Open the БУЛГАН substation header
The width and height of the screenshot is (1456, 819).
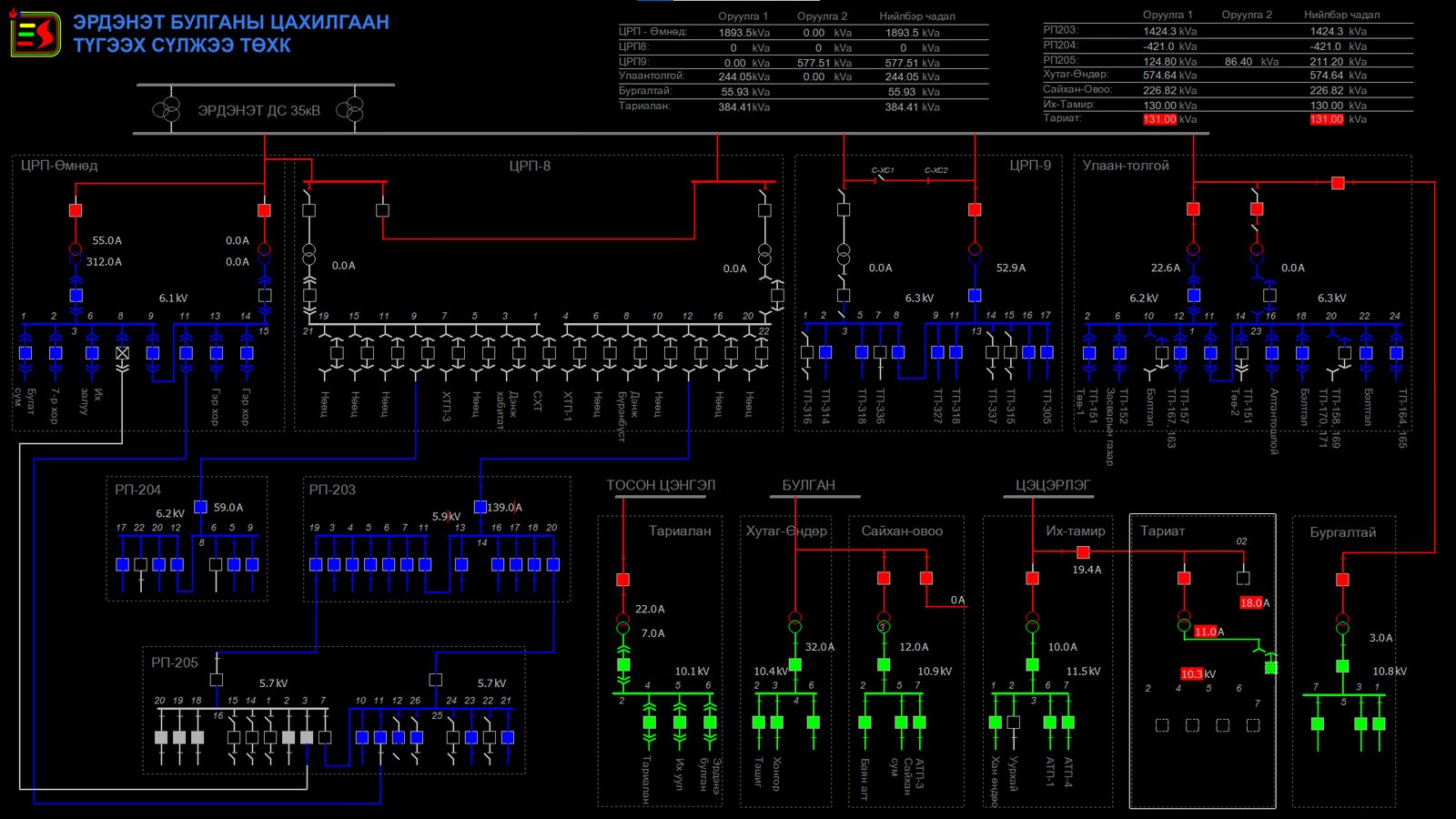click(809, 486)
